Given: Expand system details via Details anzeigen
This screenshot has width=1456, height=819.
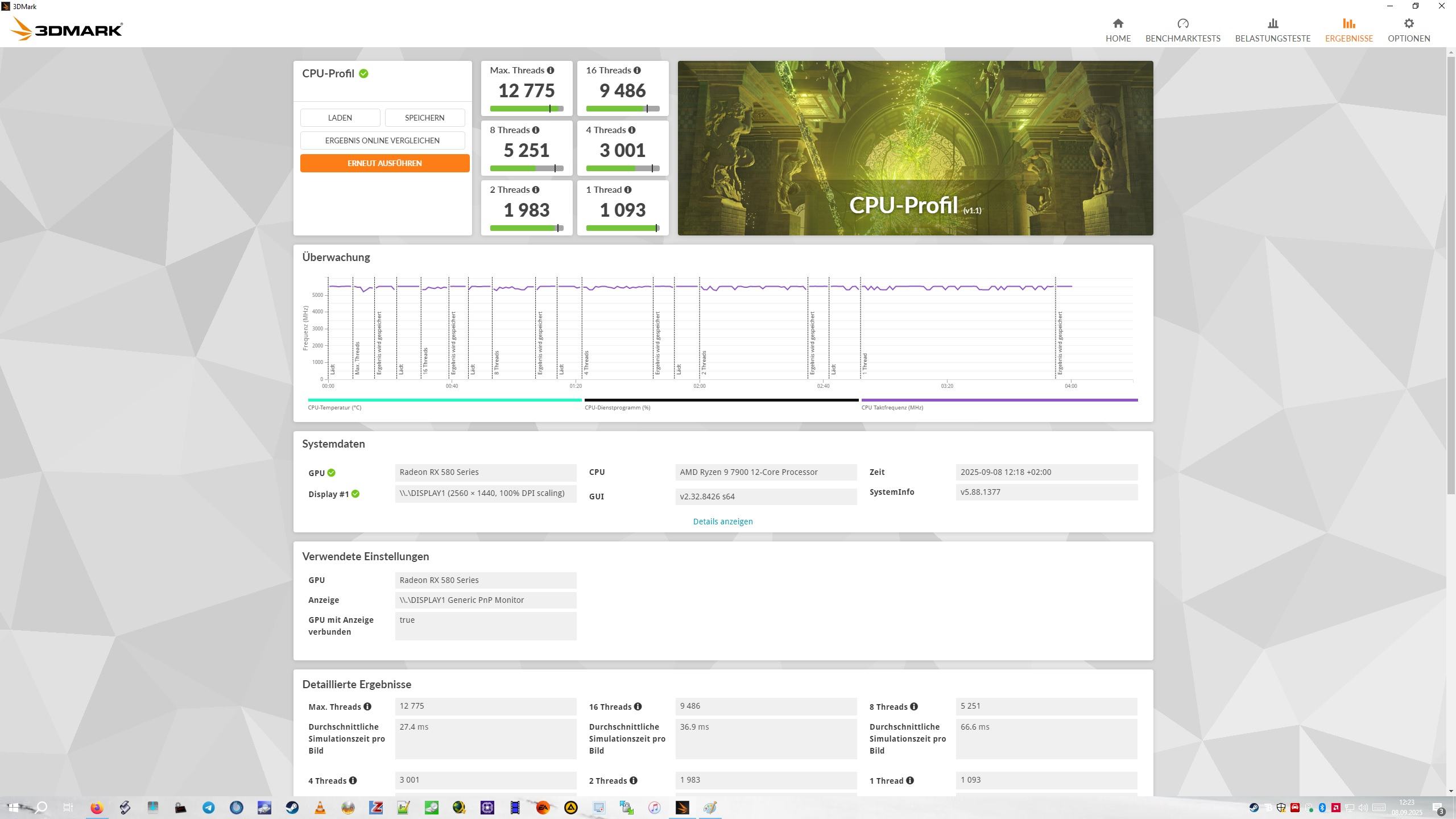Looking at the screenshot, I should pos(722,522).
